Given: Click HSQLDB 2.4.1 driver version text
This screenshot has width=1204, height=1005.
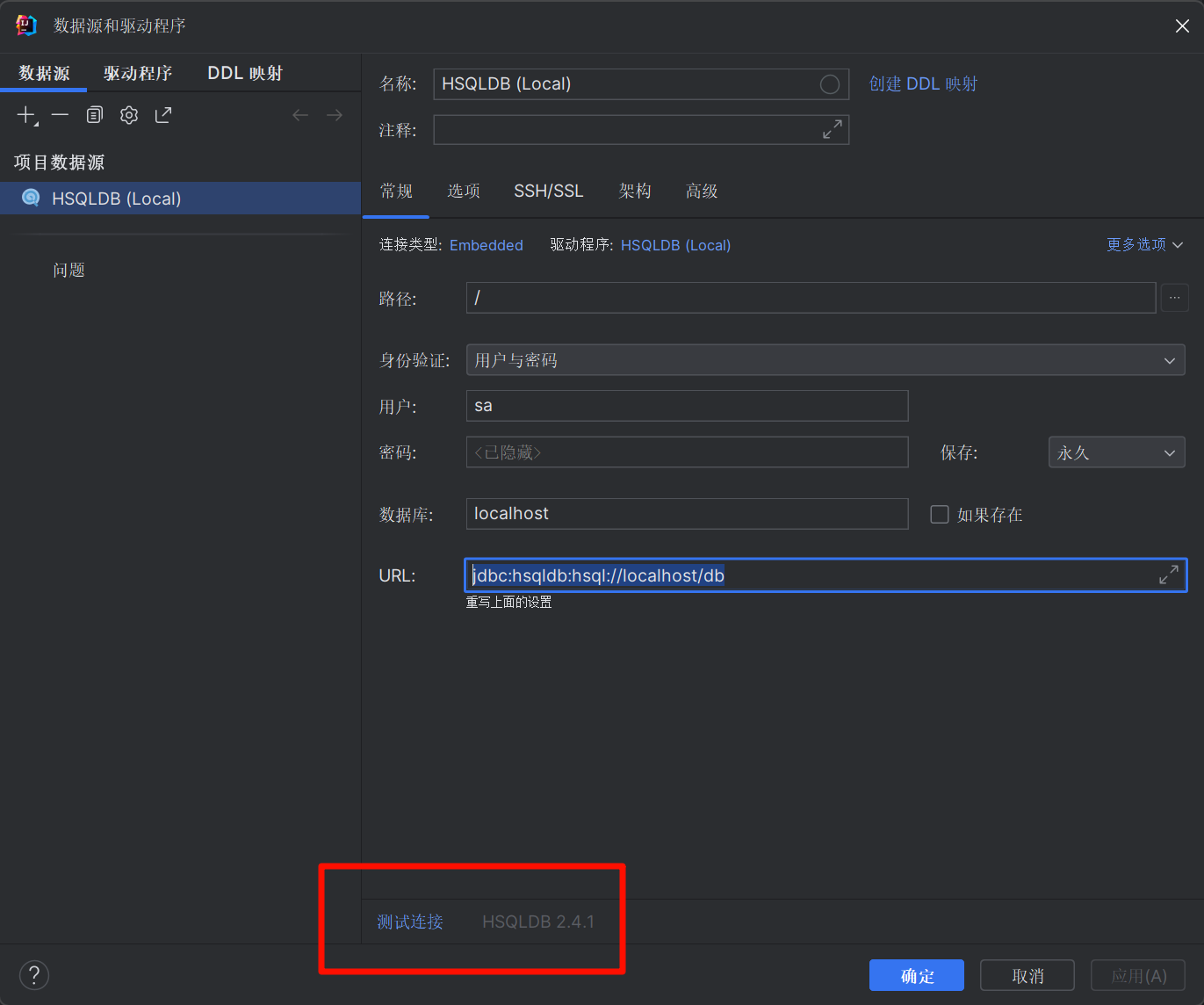Looking at the screenshot, I should tap(538, 922).
